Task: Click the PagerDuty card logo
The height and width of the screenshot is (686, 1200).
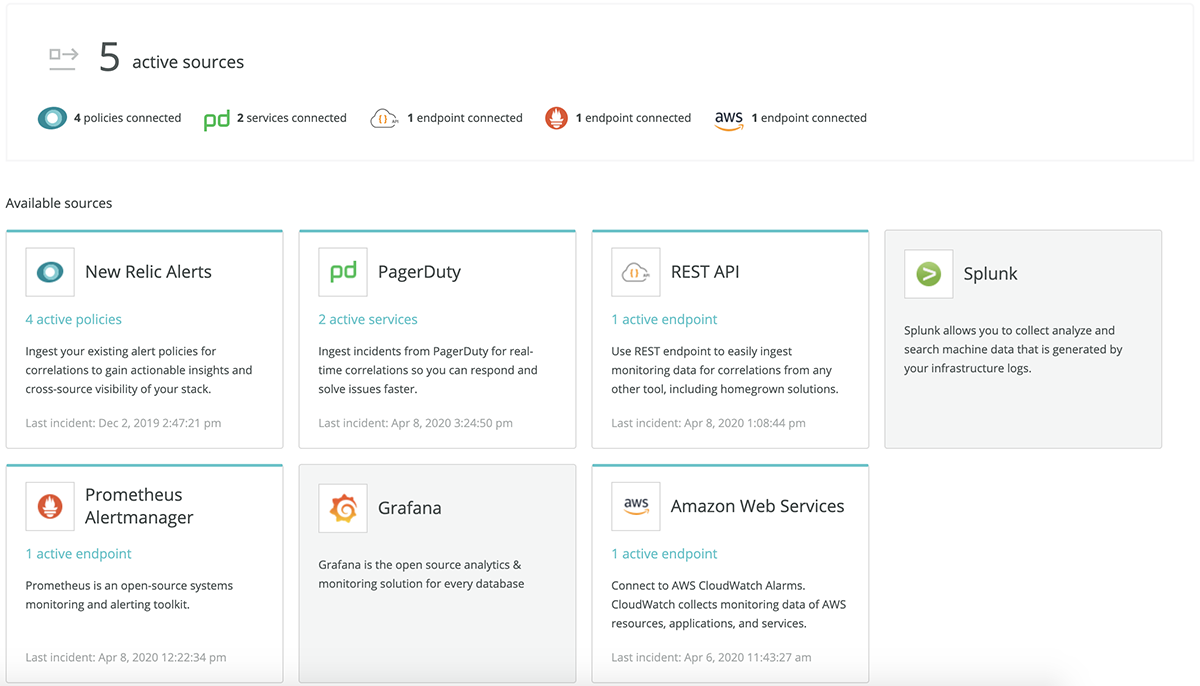Action: 343,272
